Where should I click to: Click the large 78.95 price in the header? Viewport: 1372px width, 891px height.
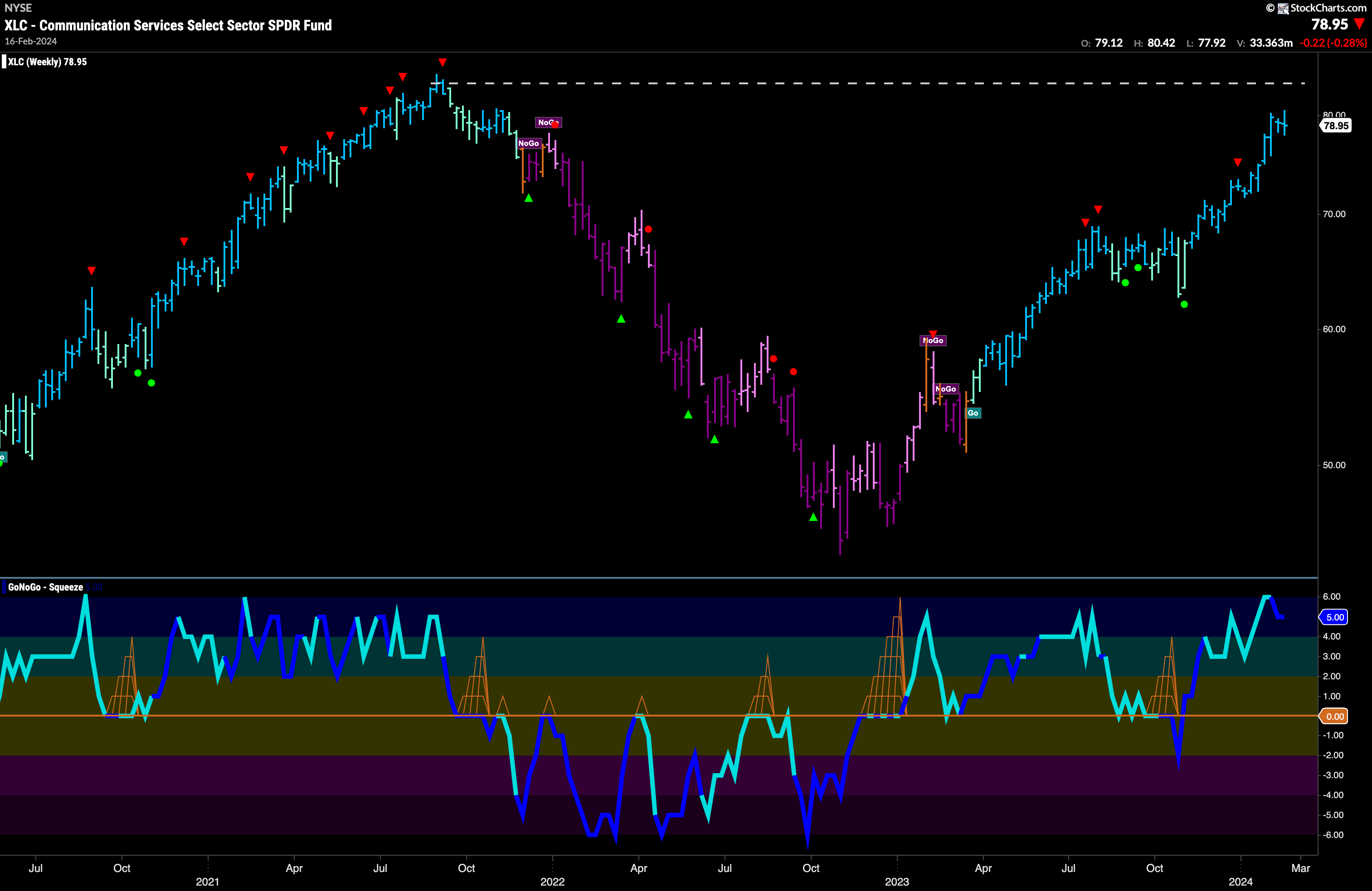(x=1330, y=24)
